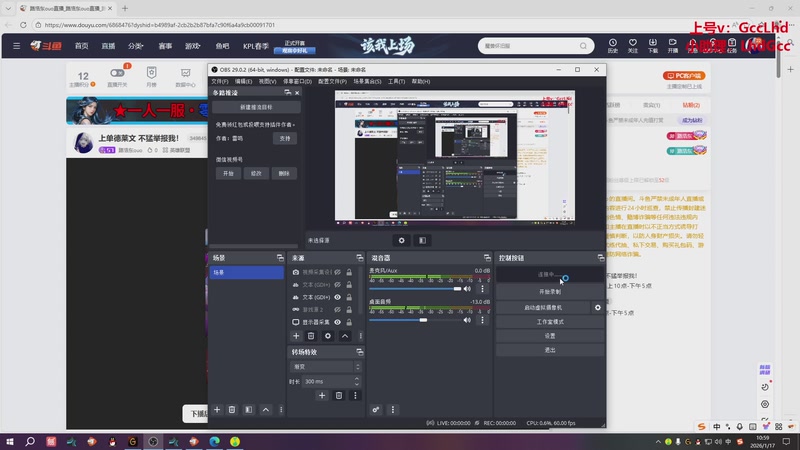Mute the 麦克风/Aux audio channel
This screenshot has width=800, height=450.
pyautogui.click(x=467, y=289)
